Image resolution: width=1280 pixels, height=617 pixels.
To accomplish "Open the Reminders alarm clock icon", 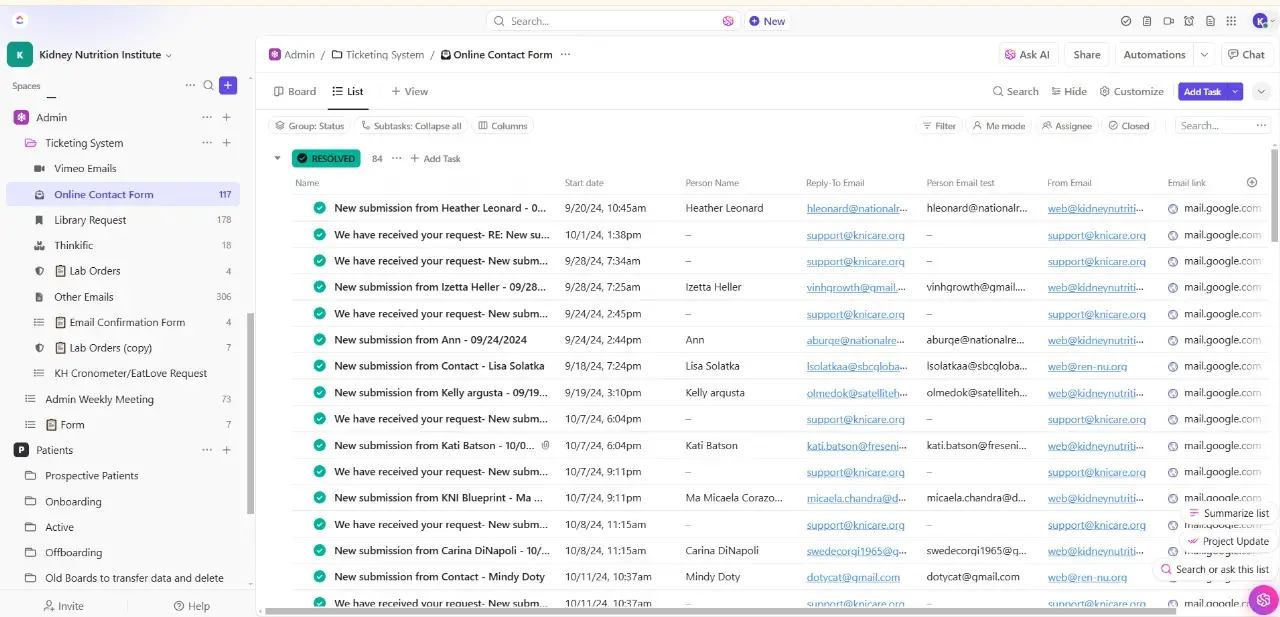I will [1189, 21].
